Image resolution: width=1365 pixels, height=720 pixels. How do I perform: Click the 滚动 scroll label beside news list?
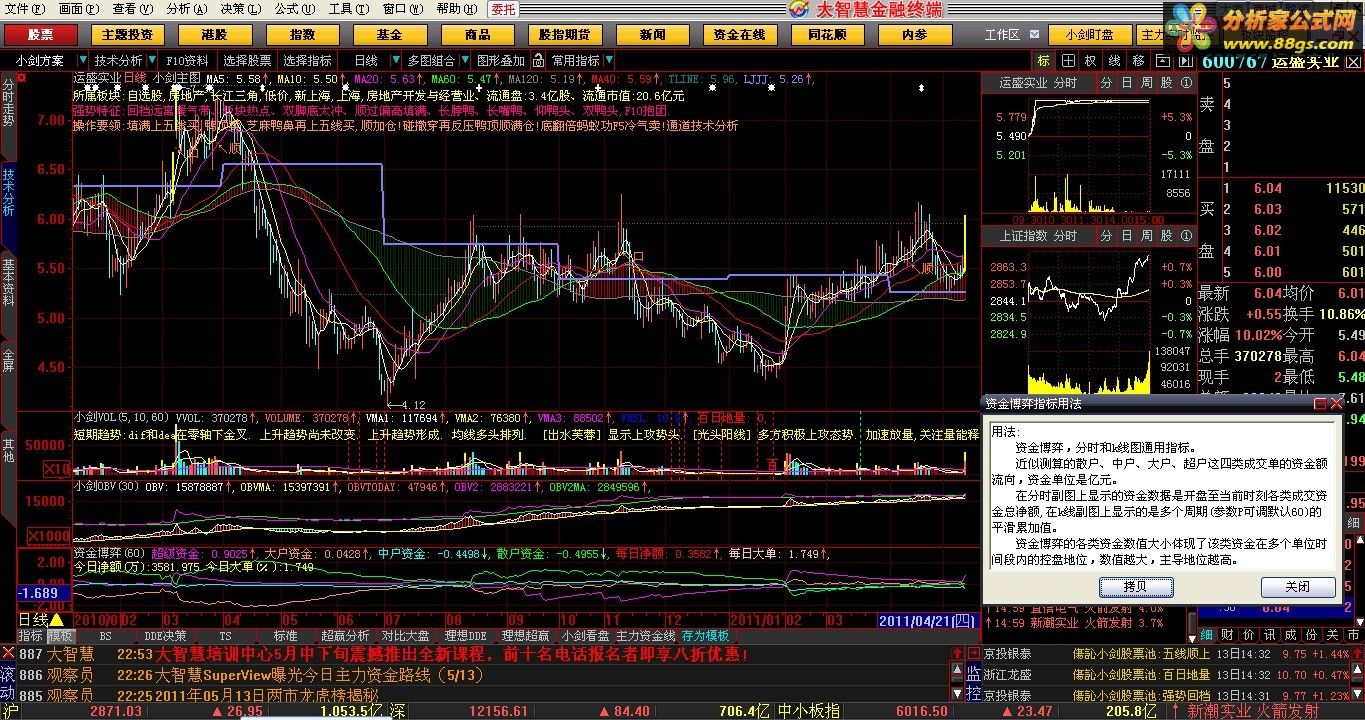point(8,682)
